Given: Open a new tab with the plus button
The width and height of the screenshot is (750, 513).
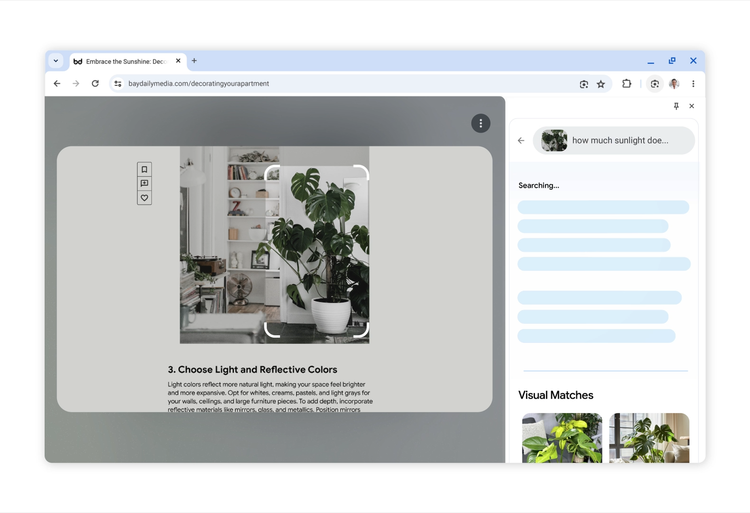Looking at the screenshot, I should pyautogui.click(x=194, y=61).
